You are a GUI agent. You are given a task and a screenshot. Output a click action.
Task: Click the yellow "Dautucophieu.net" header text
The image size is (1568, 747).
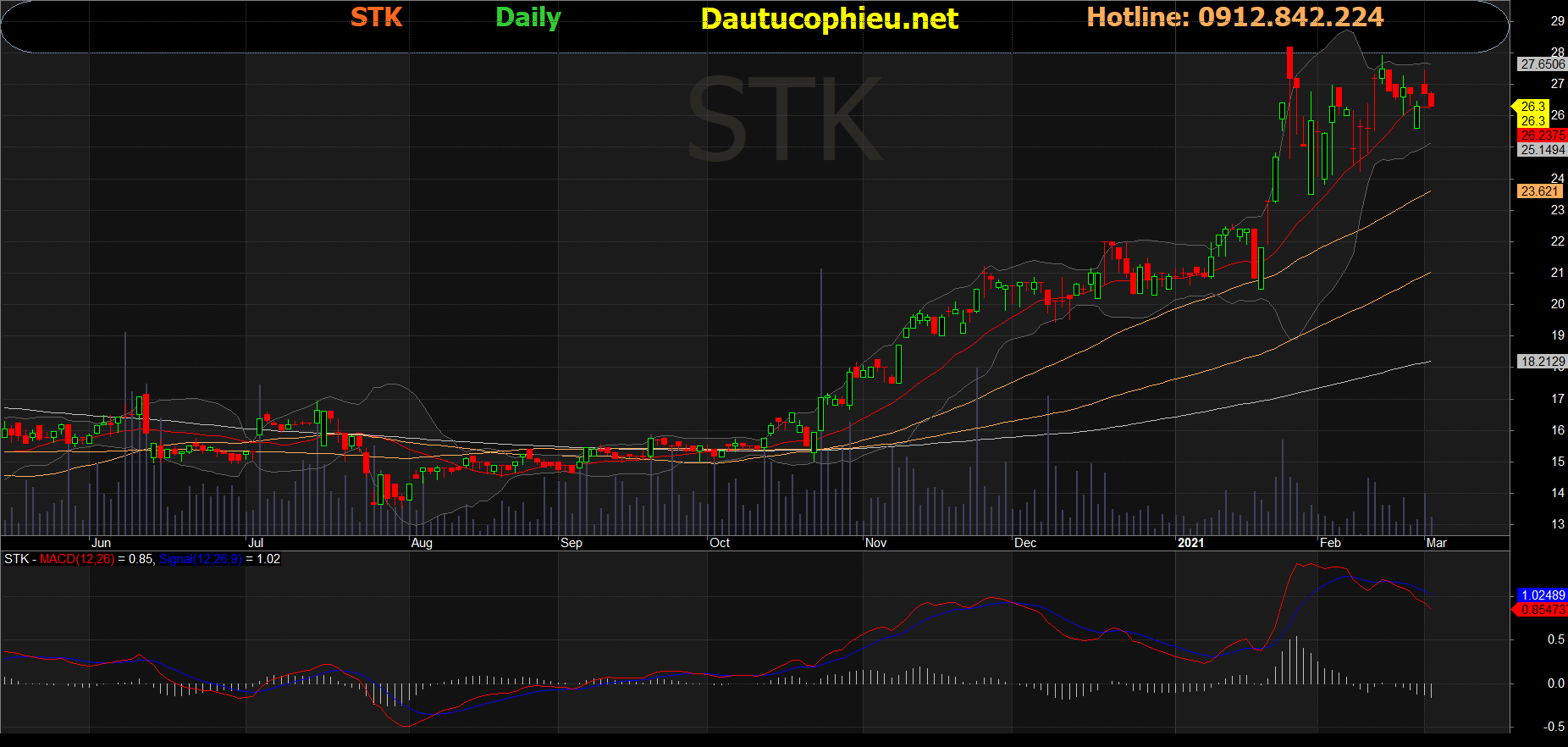[830, 19]
